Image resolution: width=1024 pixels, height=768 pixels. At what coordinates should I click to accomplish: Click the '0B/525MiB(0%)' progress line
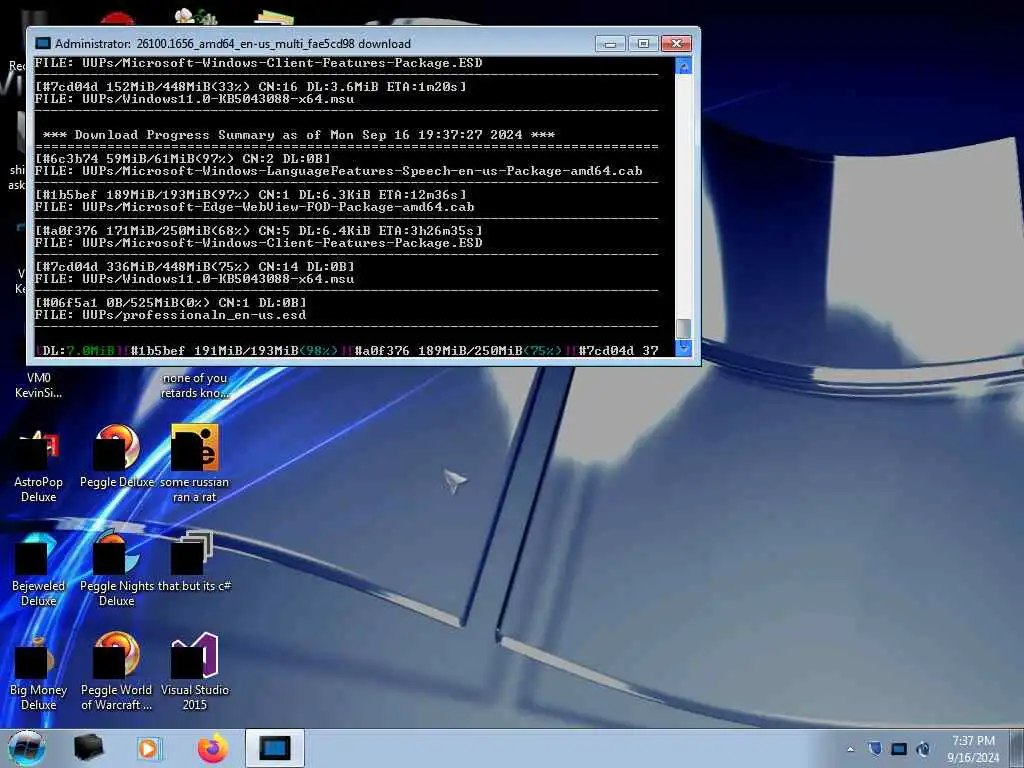170,302
